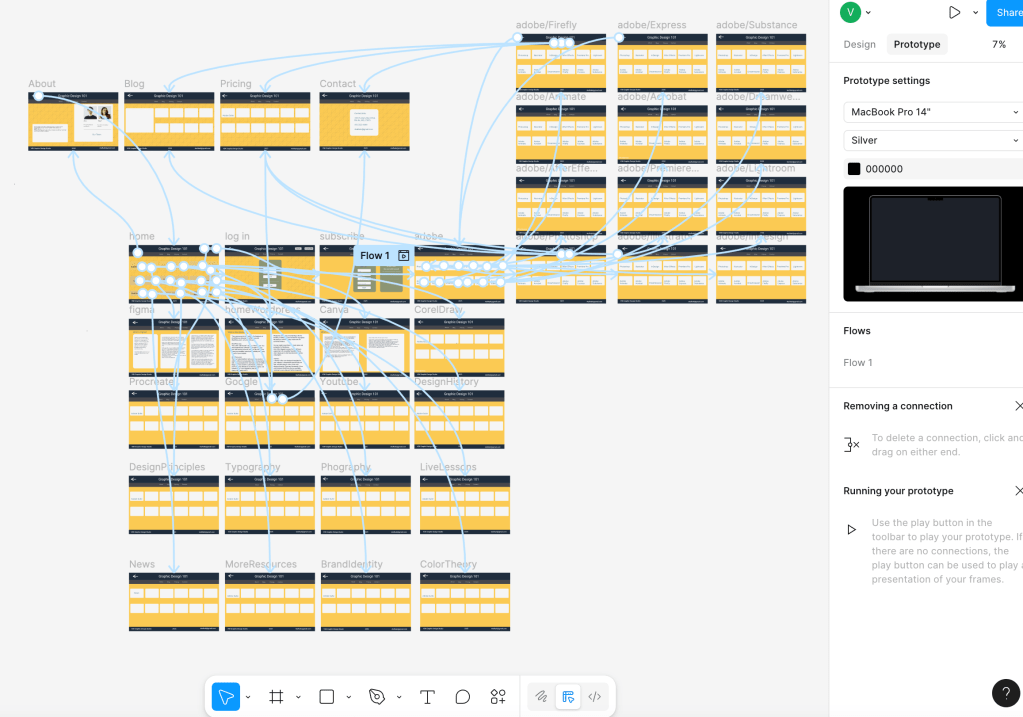Click the Help question mark button
Viewport: 1023px width, 717px height.
point(1006,693)
